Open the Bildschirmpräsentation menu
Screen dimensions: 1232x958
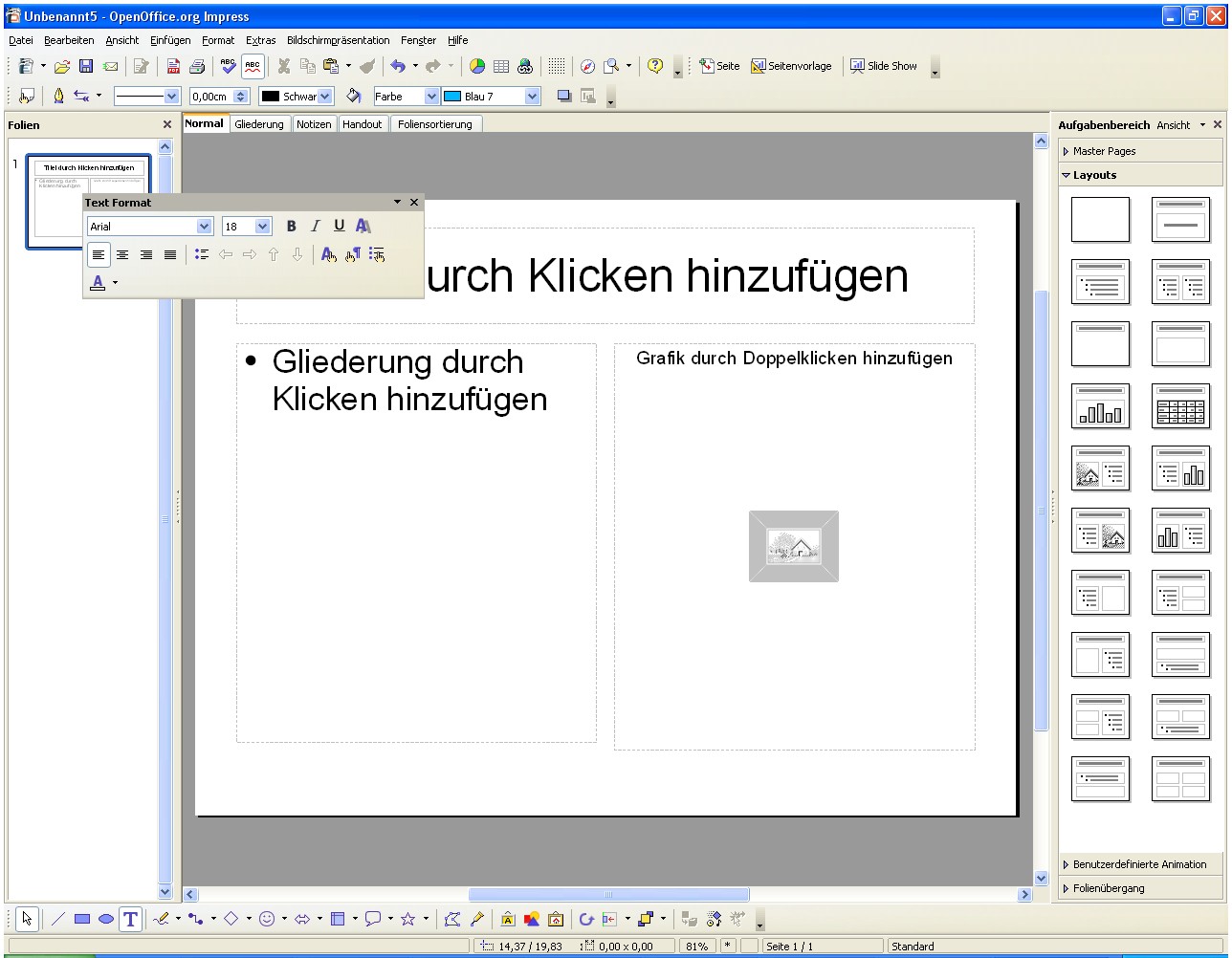pos(339,40)
